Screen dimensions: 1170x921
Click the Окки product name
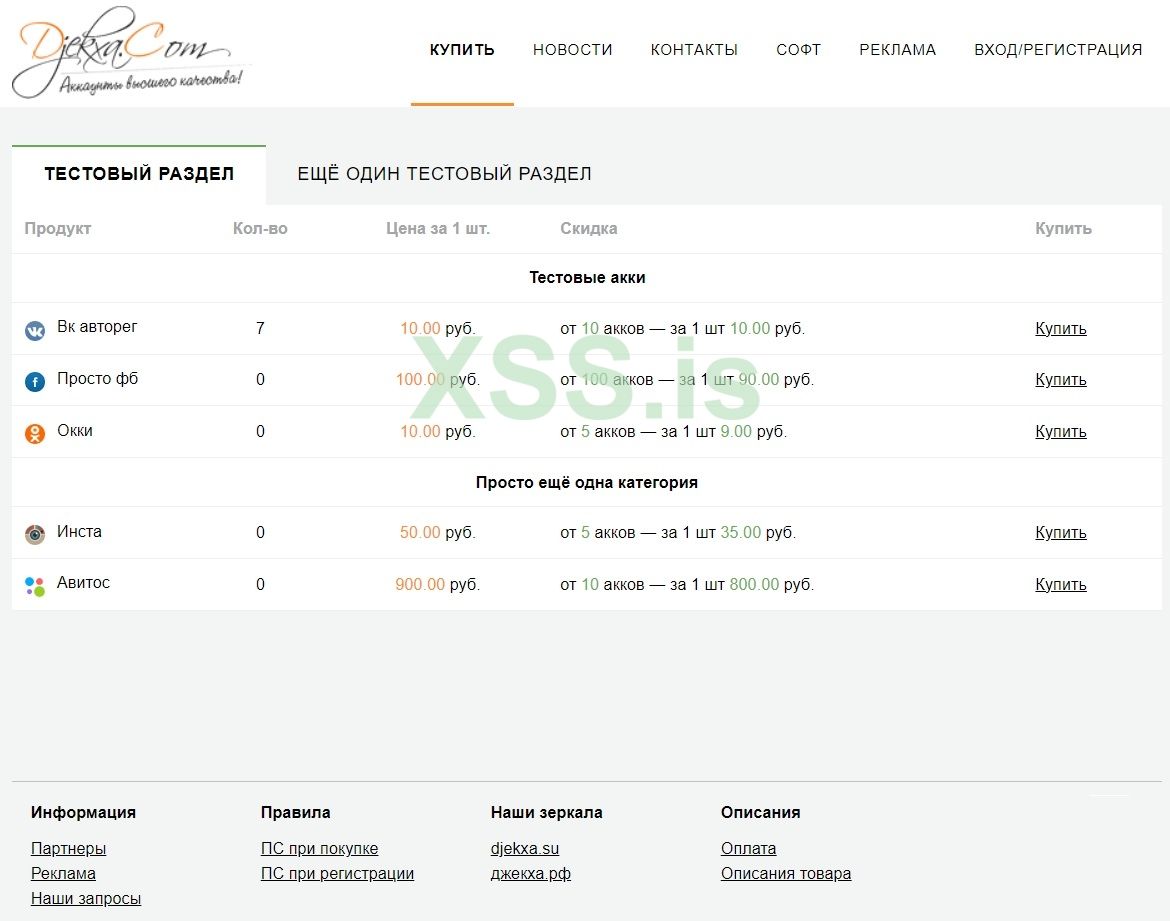(75, 431)
